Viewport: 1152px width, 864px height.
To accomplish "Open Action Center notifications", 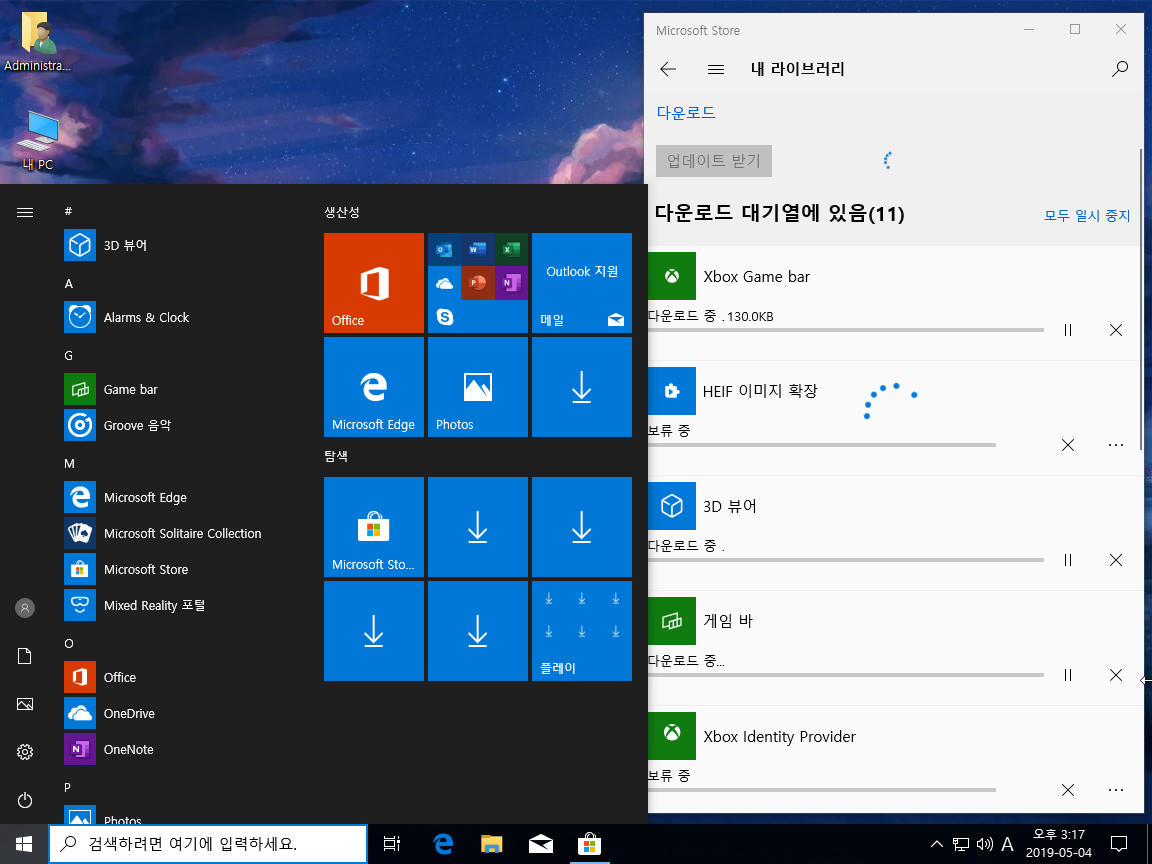I will (x=1119, y=843).
